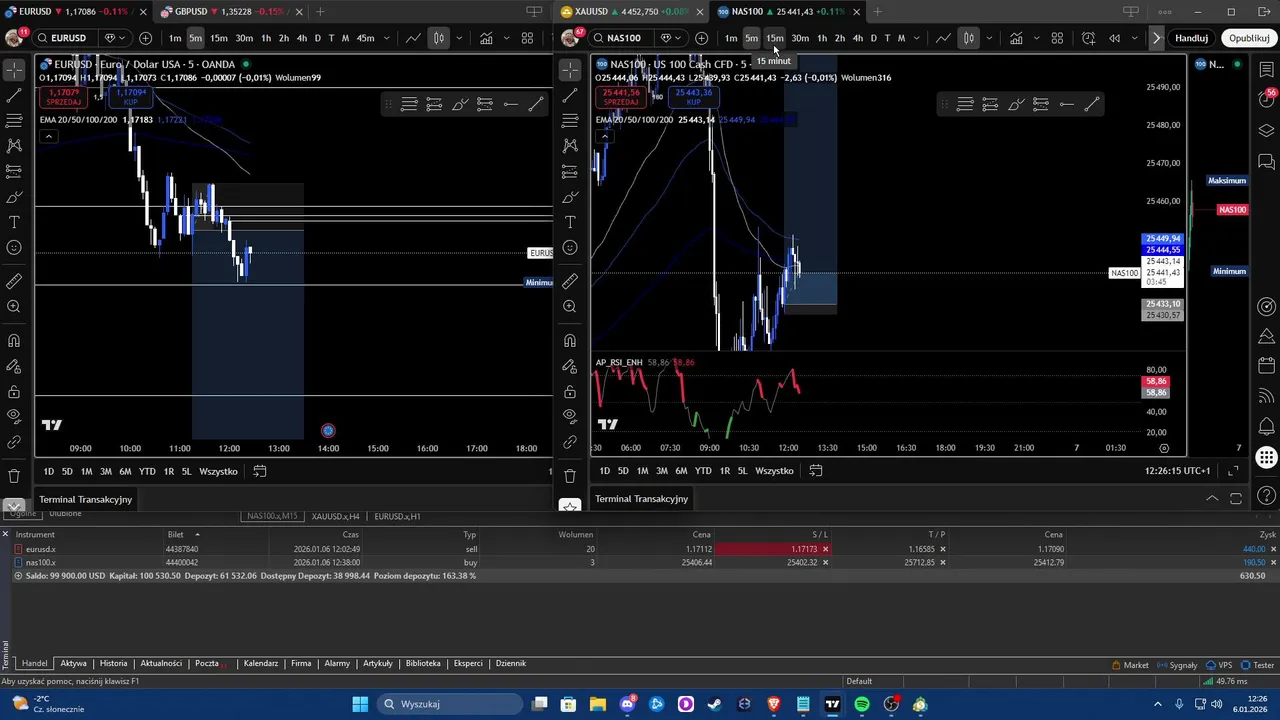
Task: Toggle lock all drawings in EURUSD sidebar
Action: coord(14,391)
